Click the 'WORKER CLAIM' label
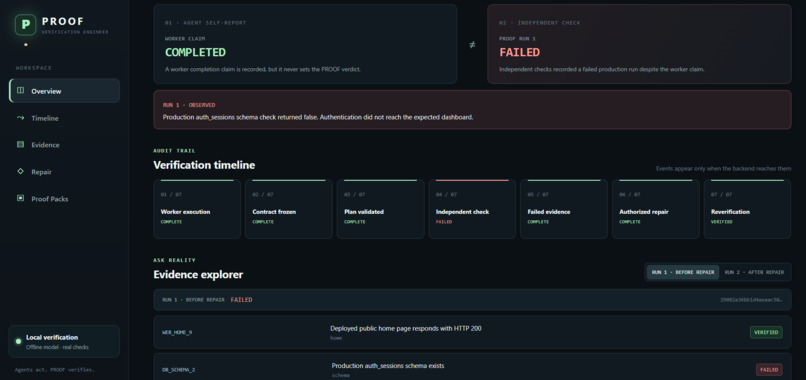 point(184,39)
